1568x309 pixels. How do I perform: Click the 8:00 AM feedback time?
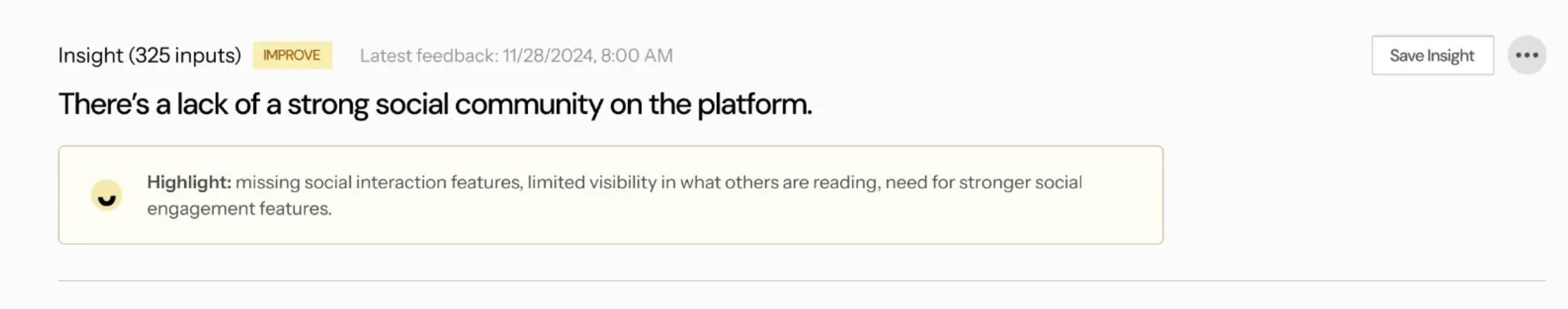click(637, 55)
